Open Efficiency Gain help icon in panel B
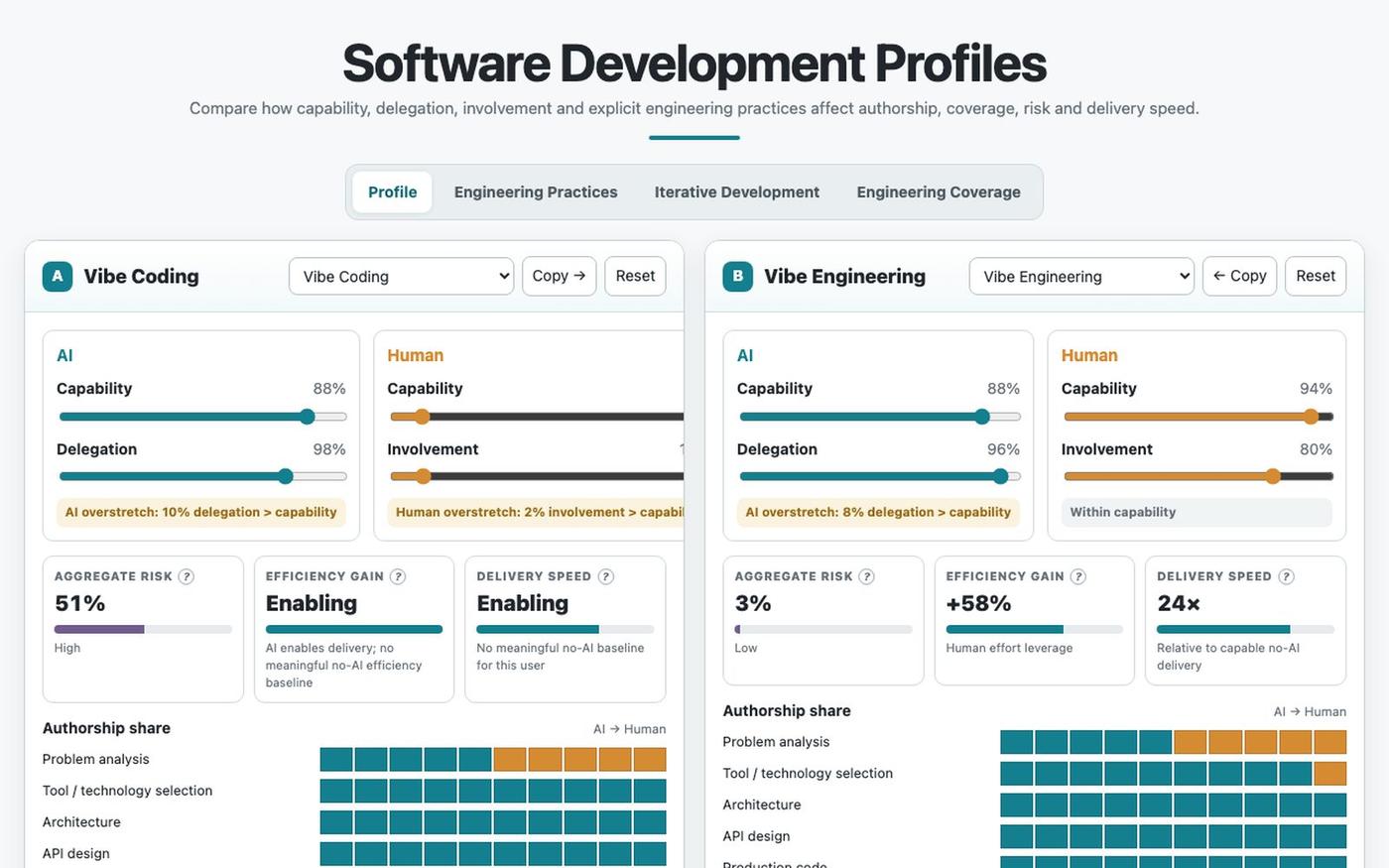Image resolution: width=1389 pixels, height=868 pixels. tap(1078, 576)
